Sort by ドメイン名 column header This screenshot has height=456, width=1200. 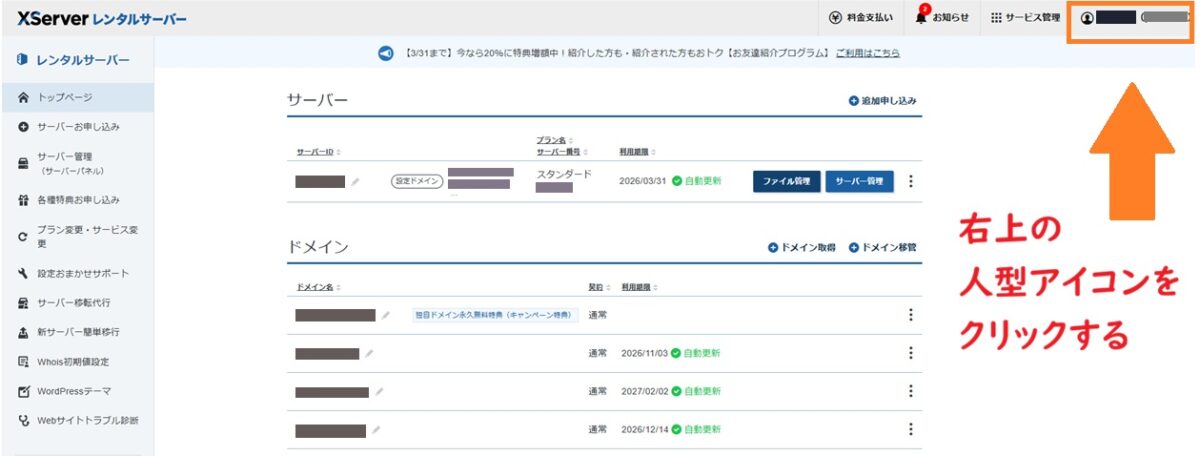pos(317,287)
